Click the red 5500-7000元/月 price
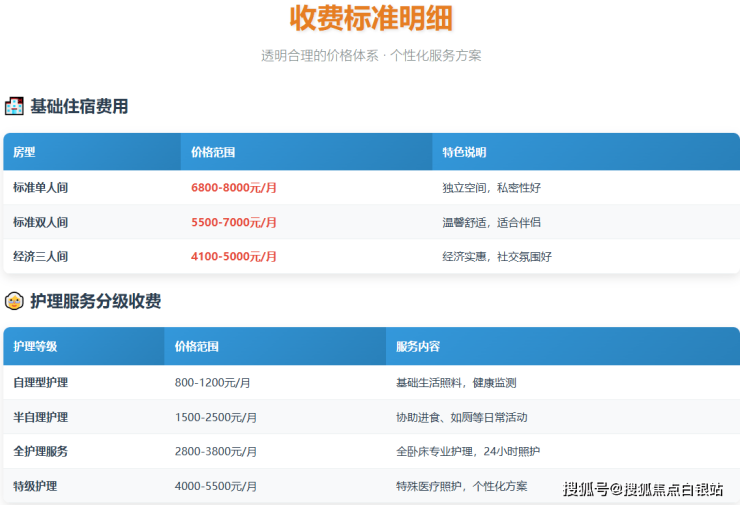This screenshot has width=740, height=505. coord(234,222)
